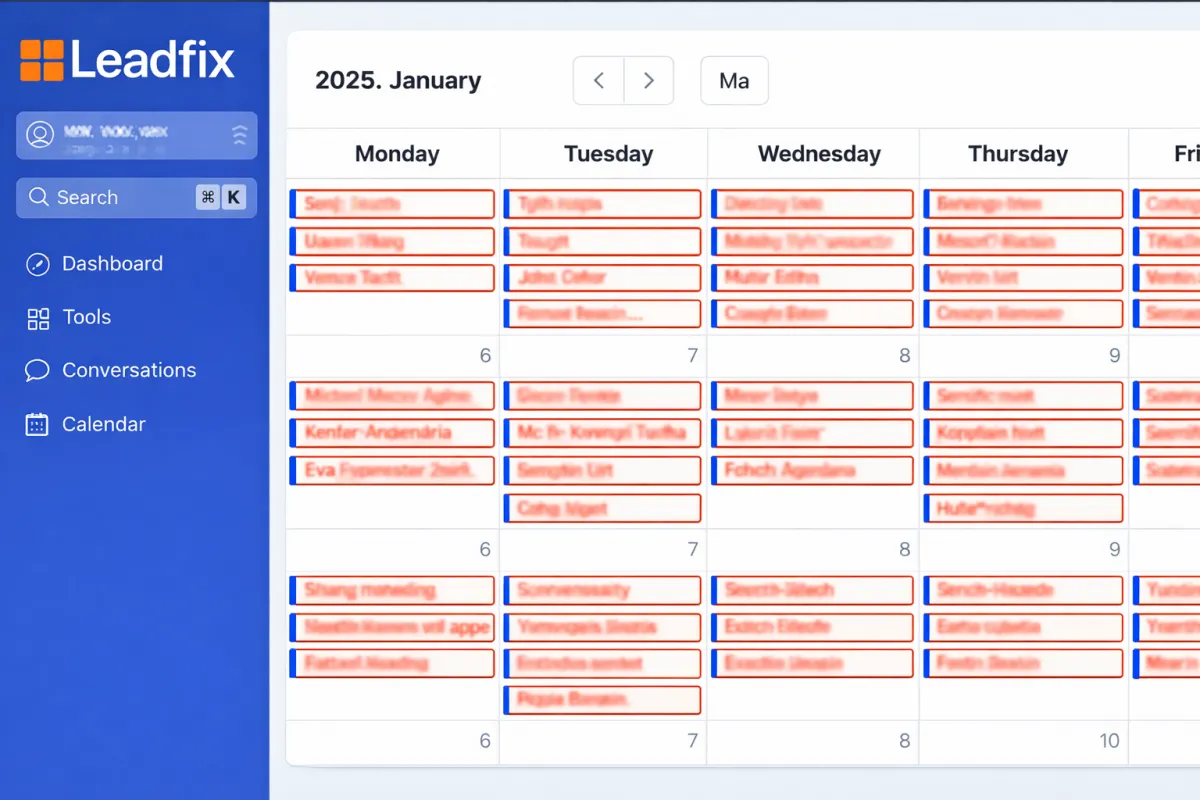The width and height of the screenshot is (1200, 800).
Task: Click the Calendar sidebar icon
Action: (37, 424)
